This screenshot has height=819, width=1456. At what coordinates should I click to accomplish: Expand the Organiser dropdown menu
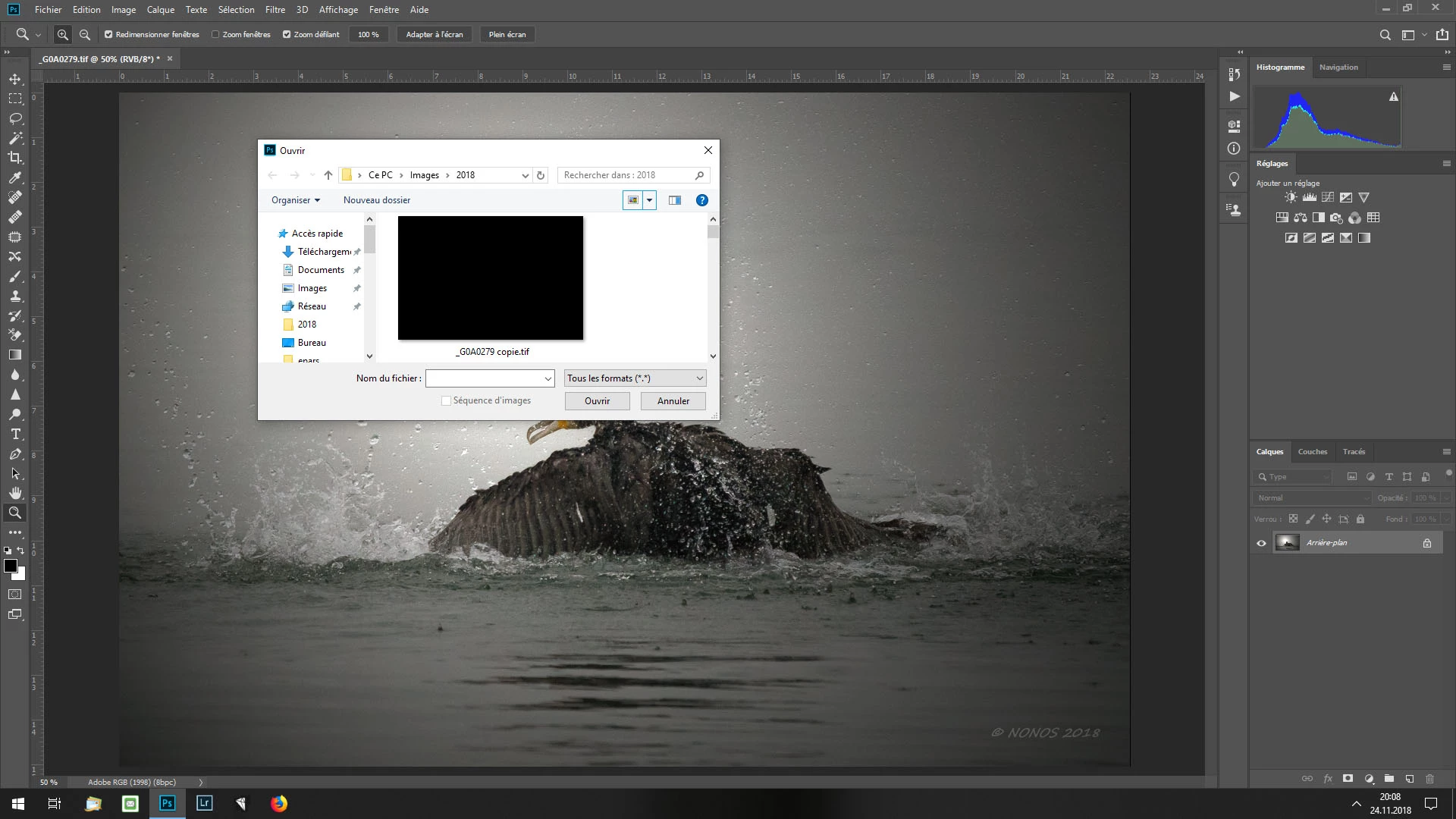(x=296, y=200)
